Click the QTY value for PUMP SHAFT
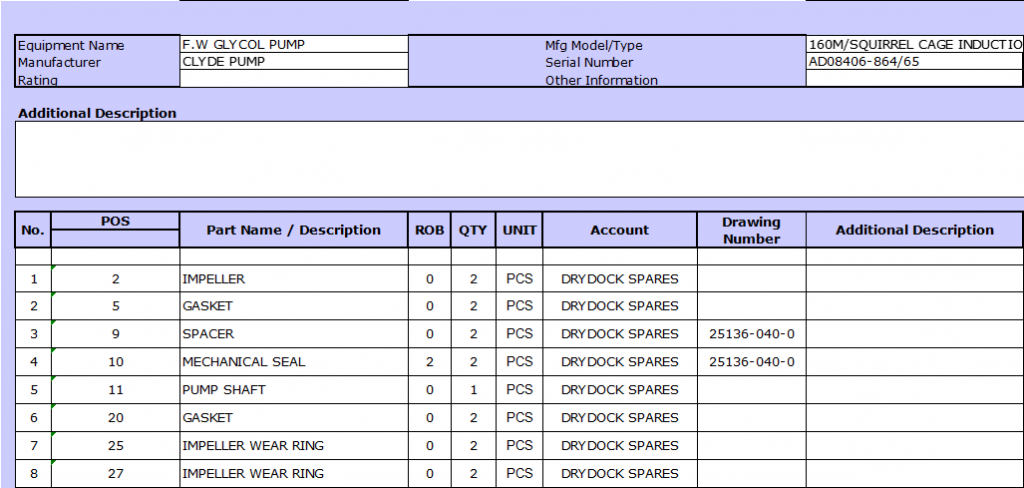Viewport: 1024px width, 488px height. tap(473, 390)
